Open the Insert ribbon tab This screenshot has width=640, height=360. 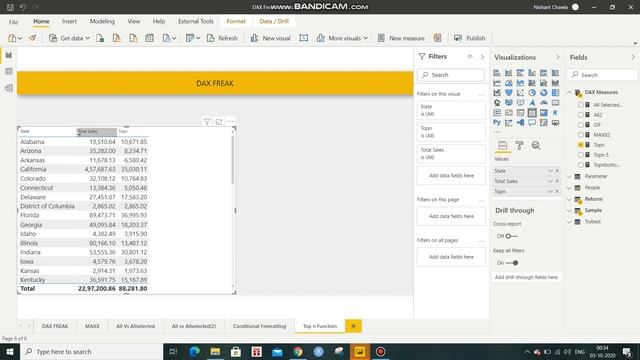pyautogui.click(x=69, y=21)
